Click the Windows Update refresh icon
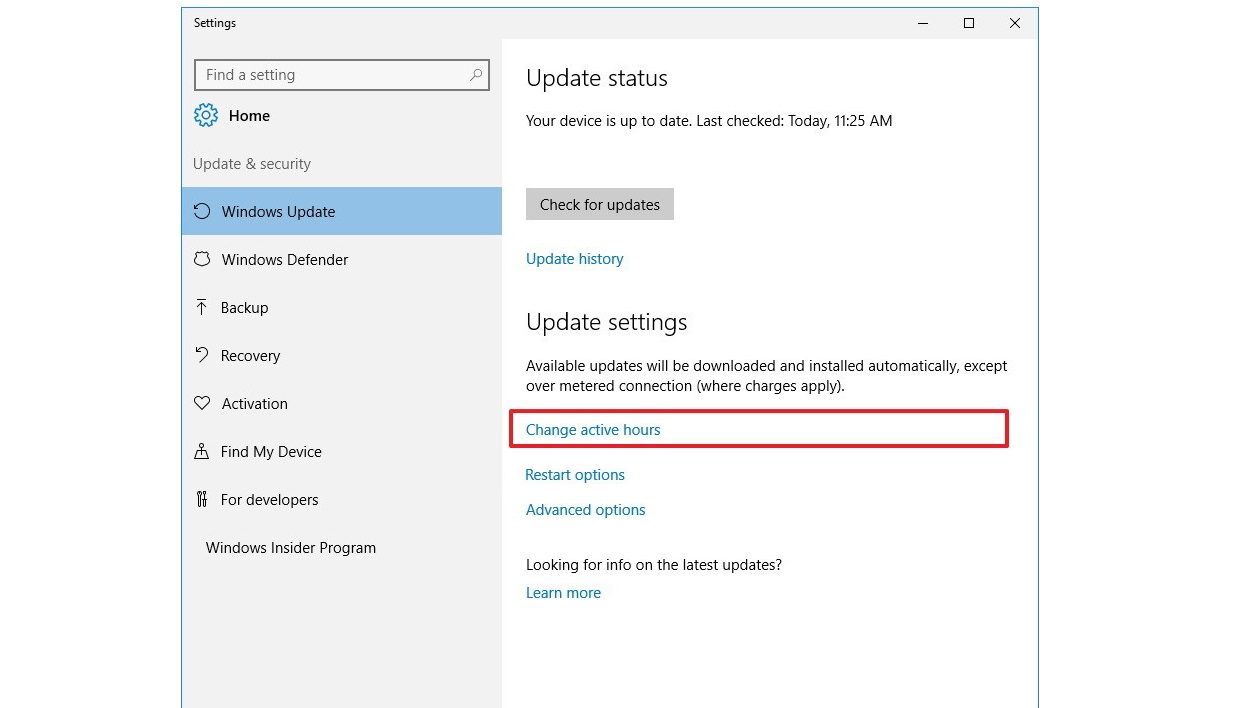This screenshot has height=708, width=1256. 202,211
